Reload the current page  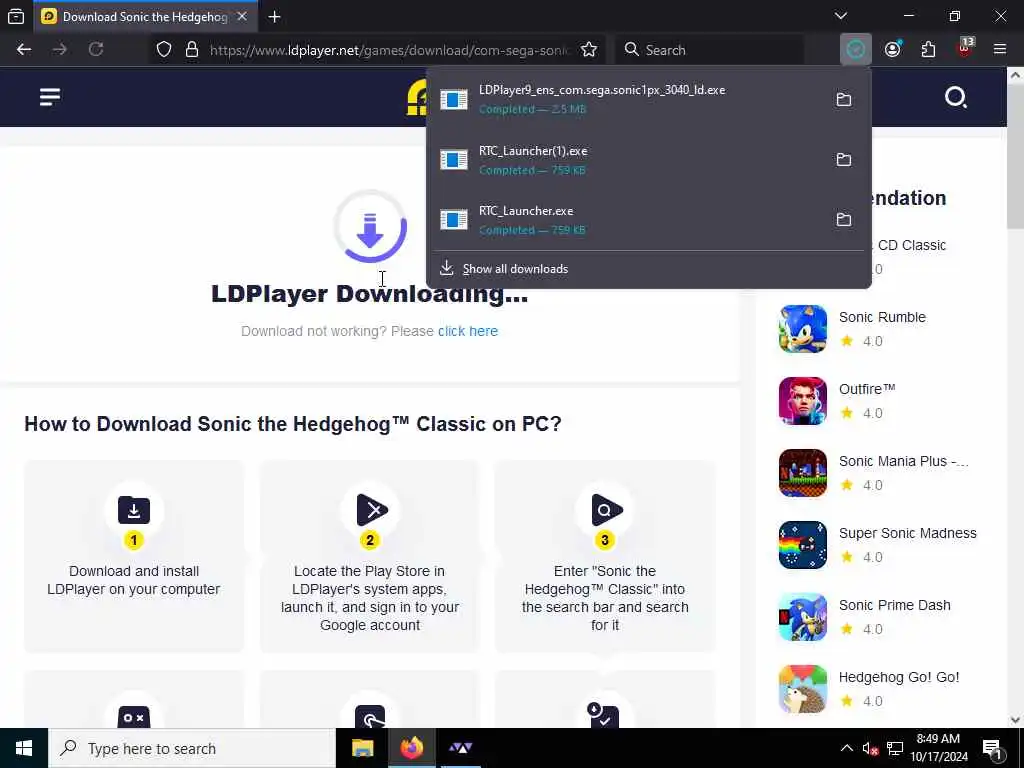(96, 50)
